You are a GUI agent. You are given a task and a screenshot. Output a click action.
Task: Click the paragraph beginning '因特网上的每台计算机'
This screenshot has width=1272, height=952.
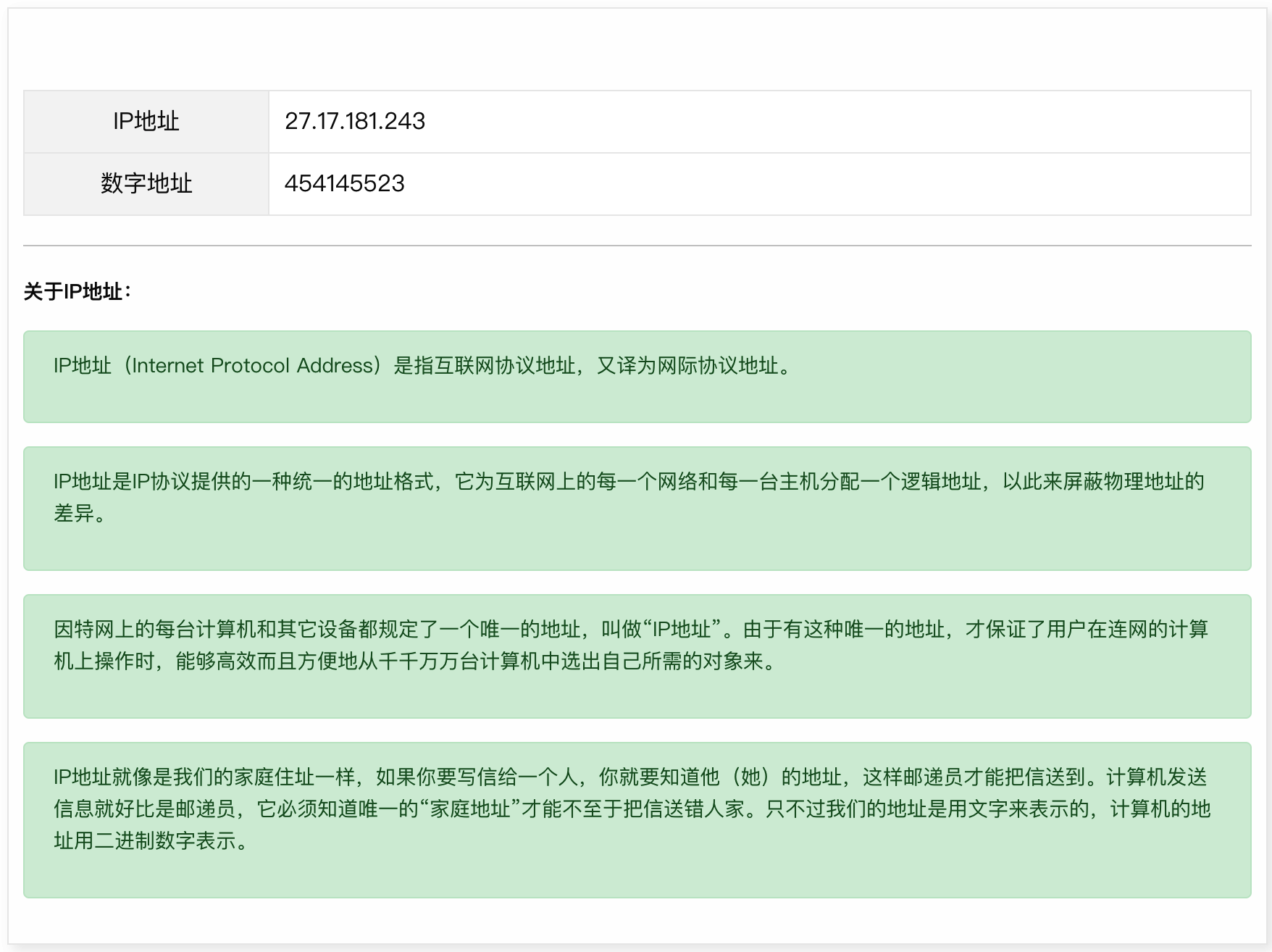click(x=637, y=656)
